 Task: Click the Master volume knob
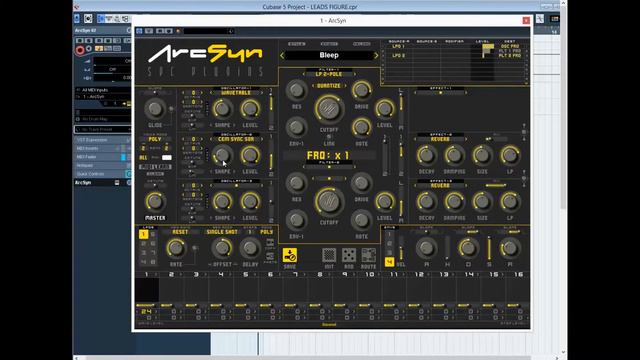coord(155,202)
